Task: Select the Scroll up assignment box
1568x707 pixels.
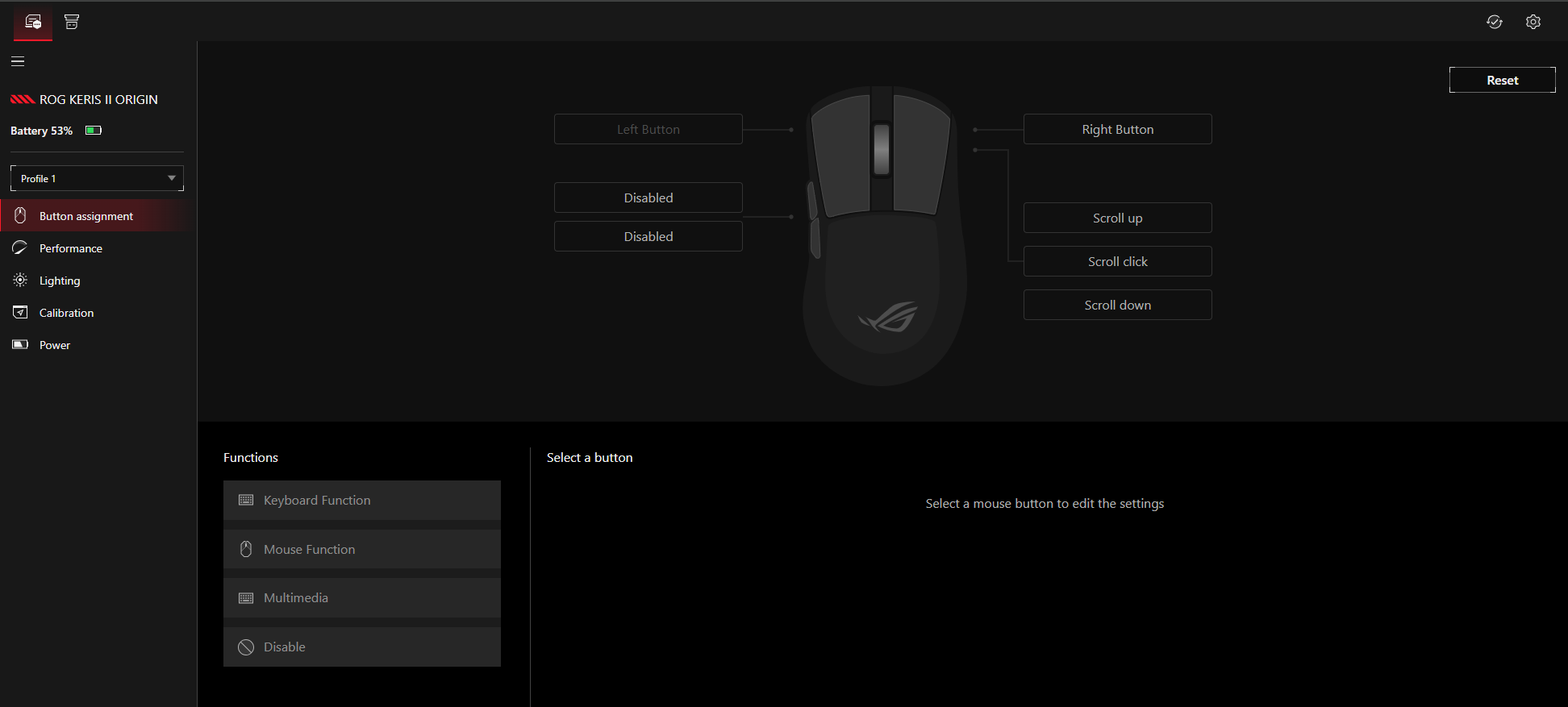Action: point(1117,218)
